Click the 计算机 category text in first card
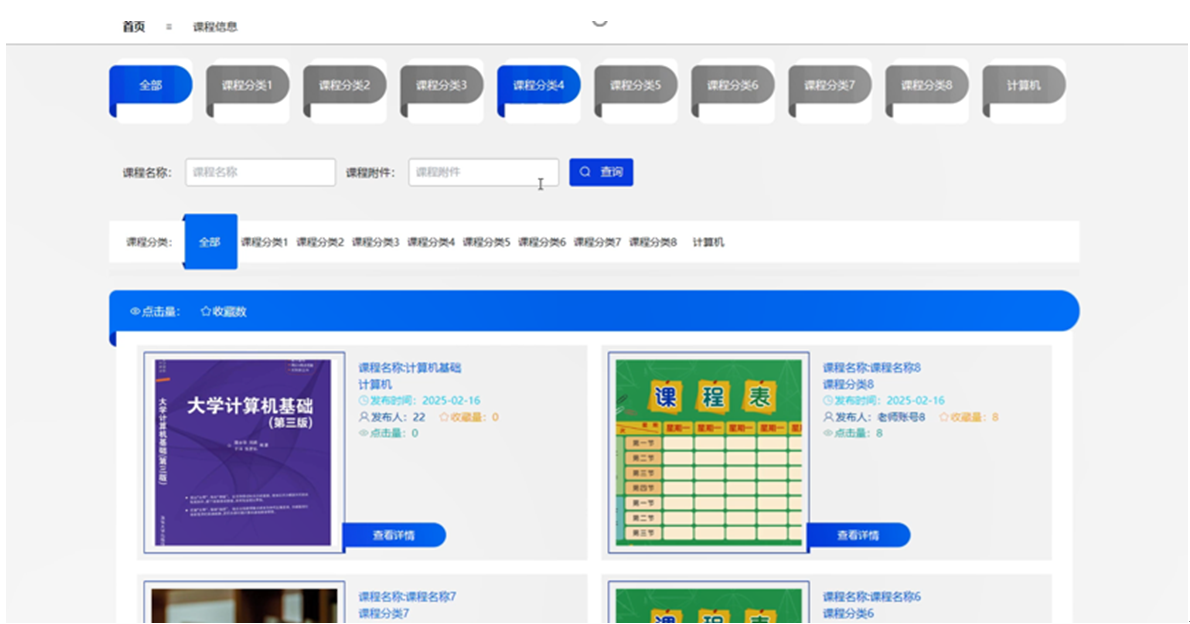1190x624 pixels. pyautogui.click(x=375, y=384)
